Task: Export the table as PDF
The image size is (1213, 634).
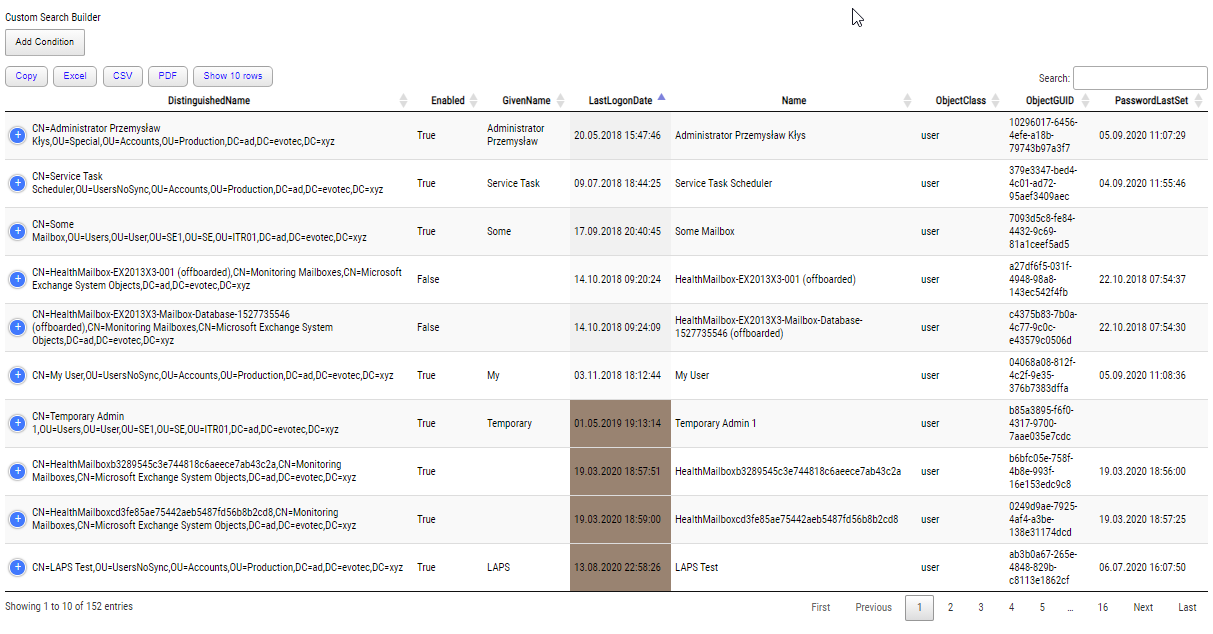Action: 167,76
